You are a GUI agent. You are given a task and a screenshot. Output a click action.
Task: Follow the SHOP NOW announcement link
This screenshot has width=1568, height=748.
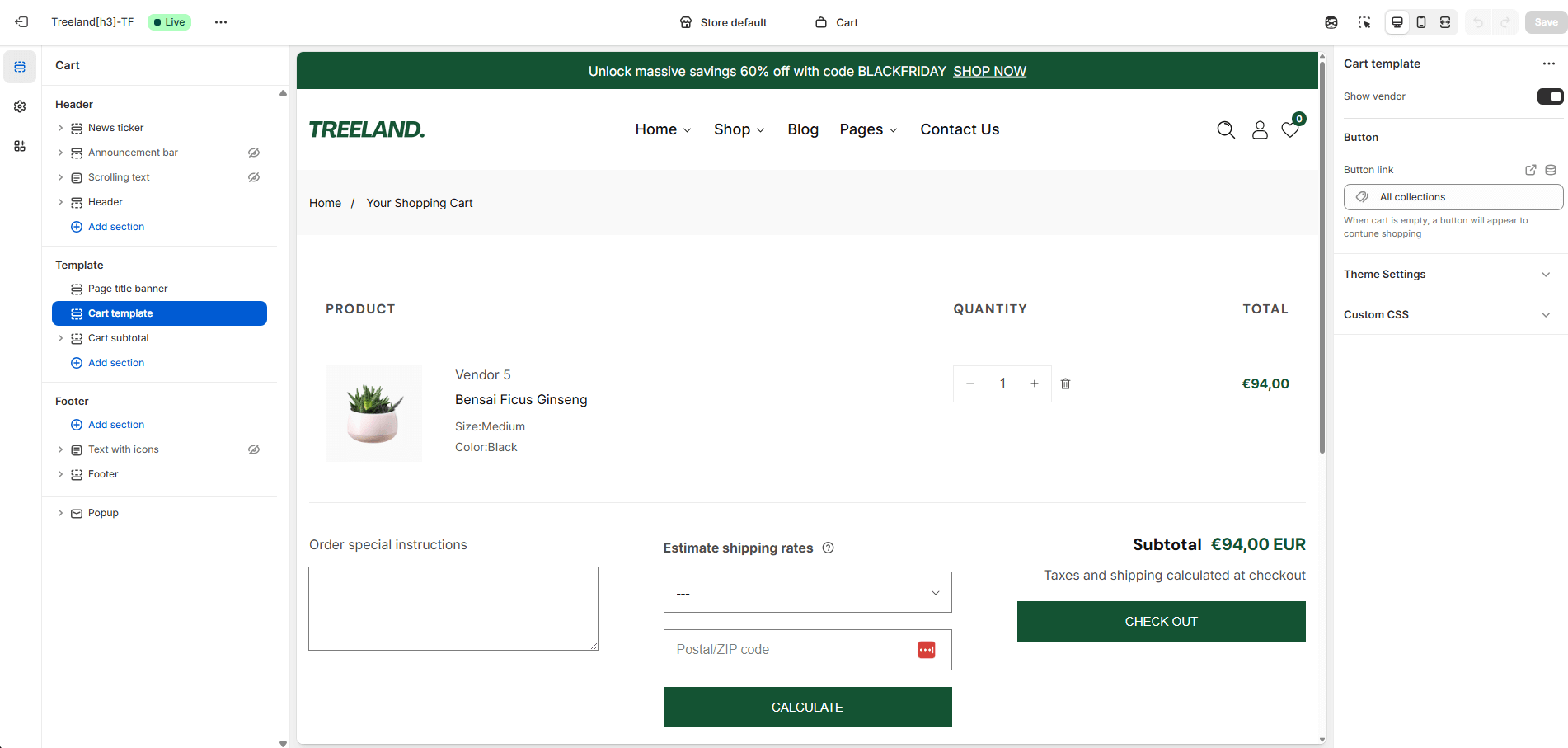pyautogui.click(x=989, y=72)
